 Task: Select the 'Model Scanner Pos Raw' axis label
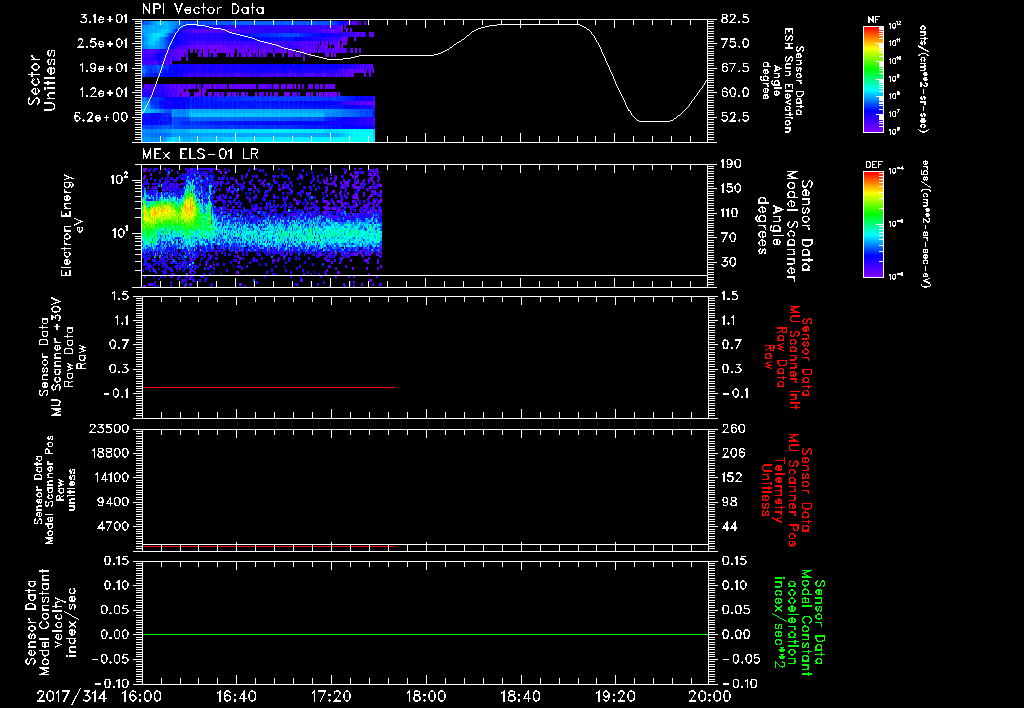(x=55, y=489)
